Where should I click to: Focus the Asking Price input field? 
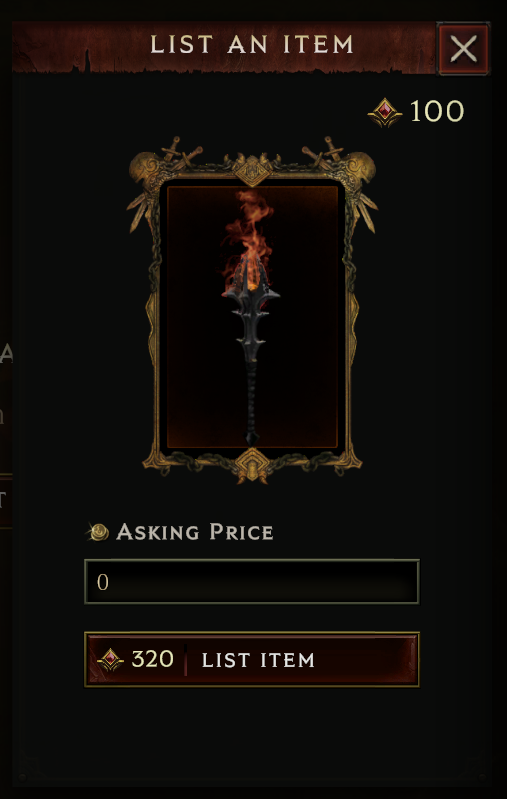252,581
